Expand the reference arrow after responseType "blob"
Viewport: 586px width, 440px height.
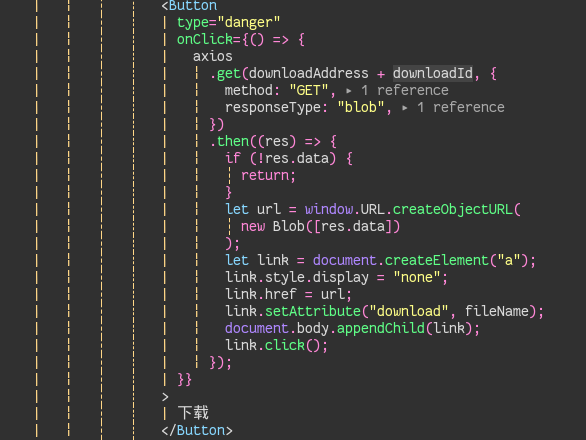(405, 108)
